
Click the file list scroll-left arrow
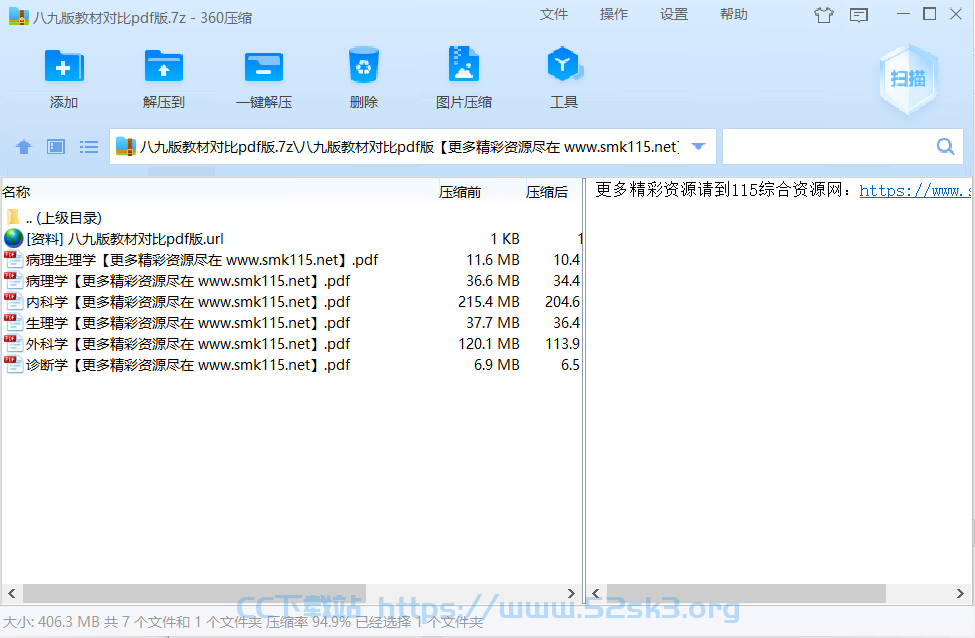[12, 593]
